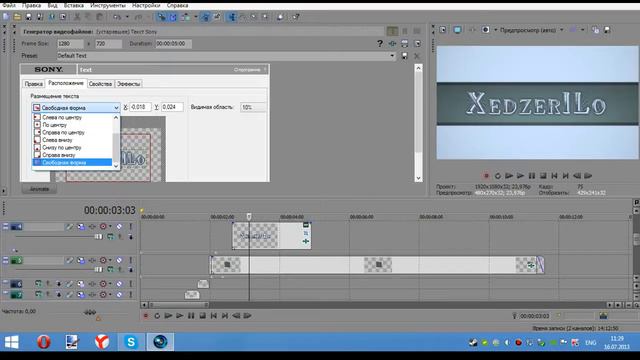Open the Настройки menu
The width and height of the screenshot is (640, 360).
tap(146, 5)
